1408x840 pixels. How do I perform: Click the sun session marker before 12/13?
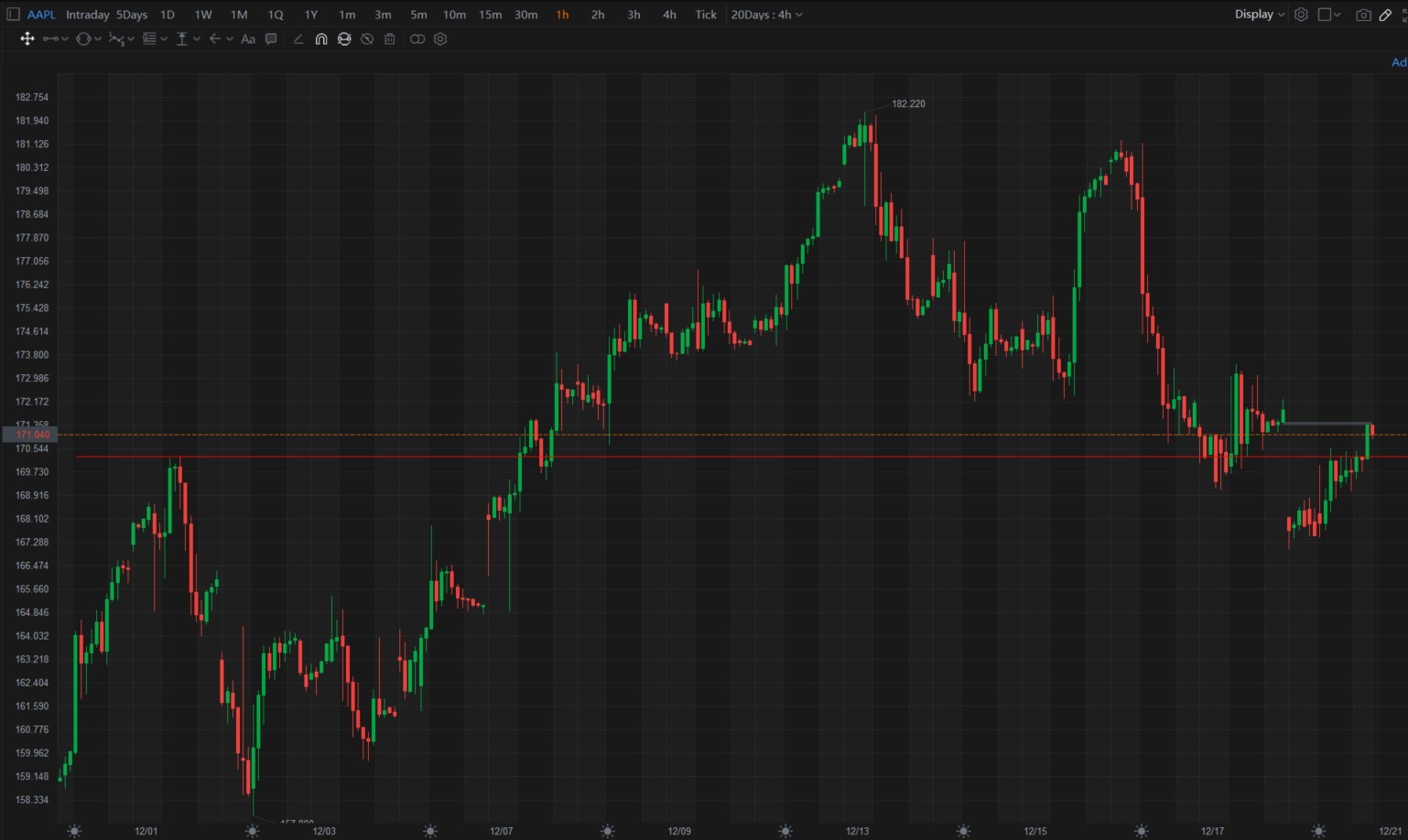point(785,831)
